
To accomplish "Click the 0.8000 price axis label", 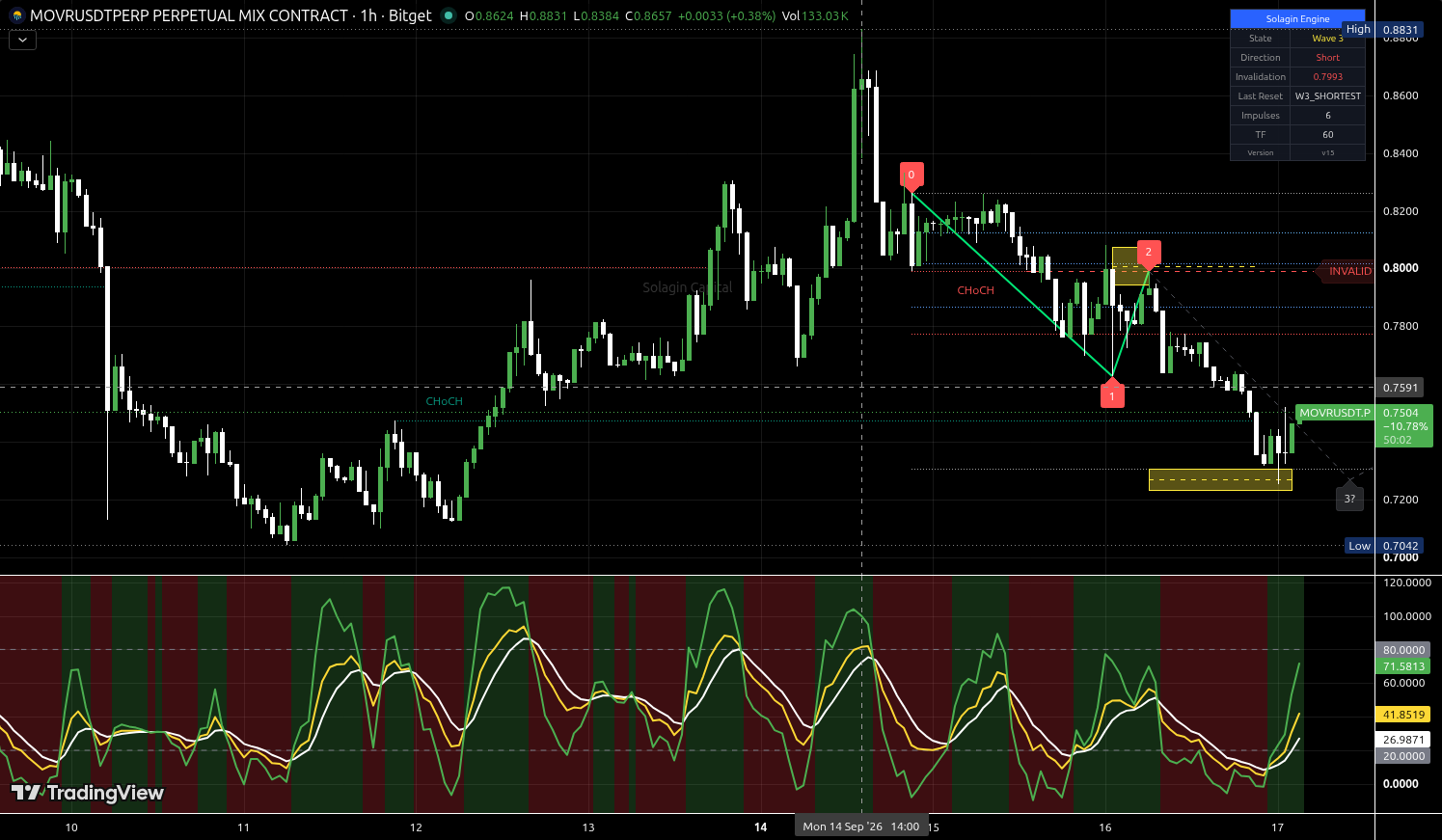I will [x=1401, y=268].
